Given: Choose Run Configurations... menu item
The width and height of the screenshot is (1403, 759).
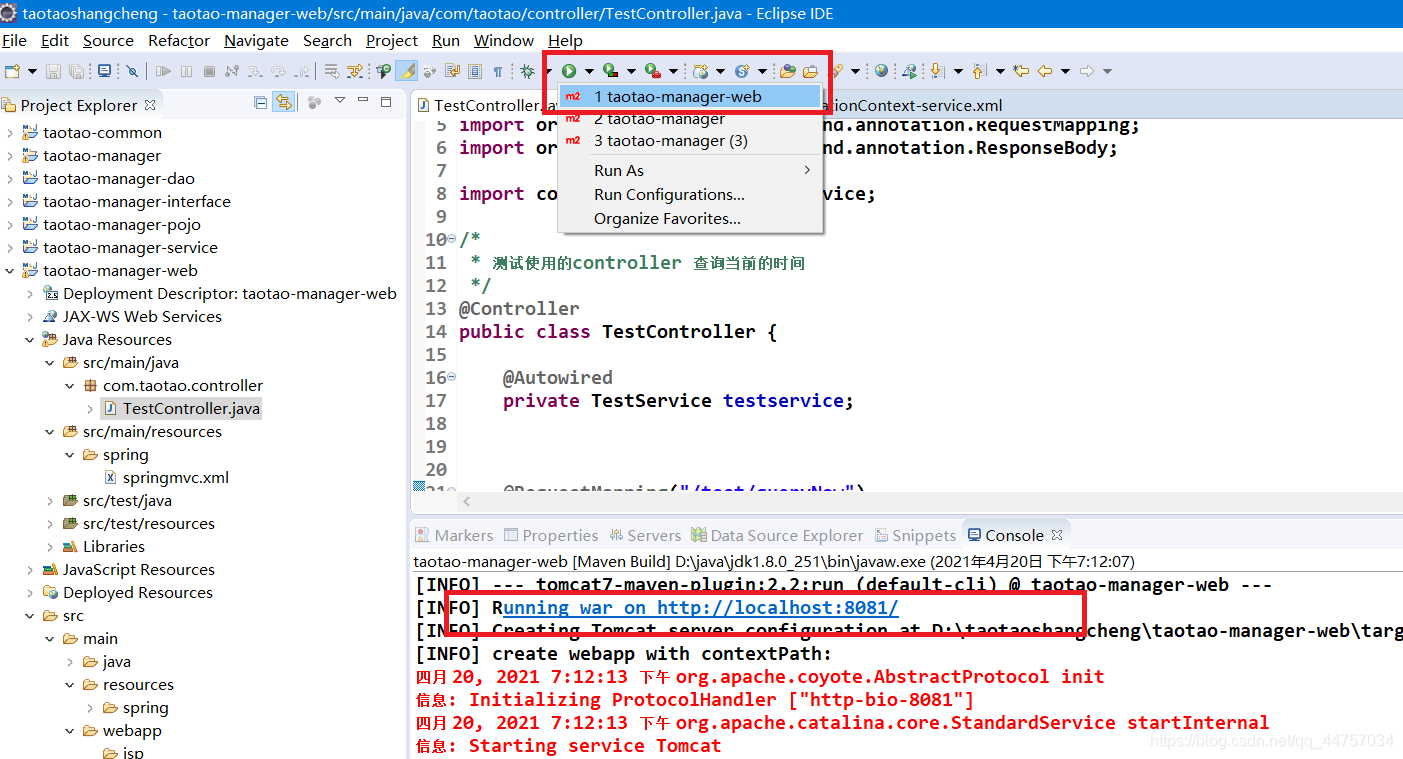Looking at the screenshot, I should [689, 195].
